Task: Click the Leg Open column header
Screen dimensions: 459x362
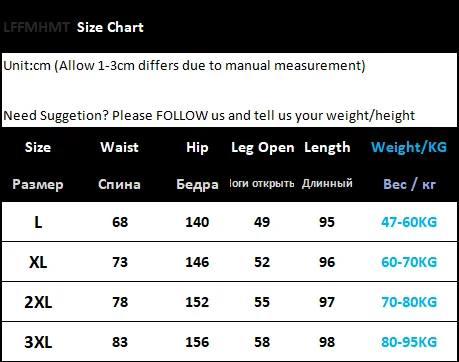Action: tap(263, 148)
